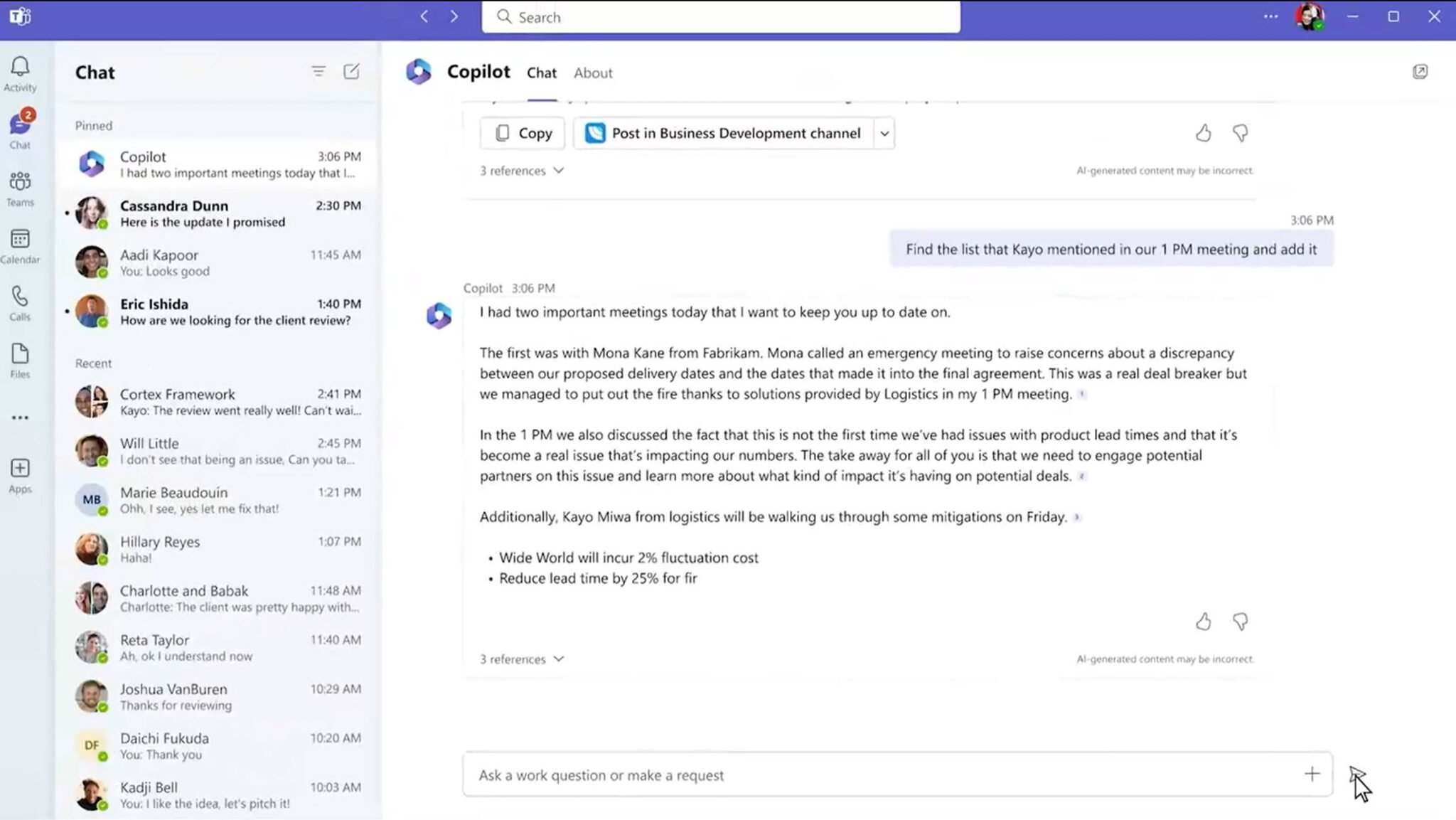
Task: Post in Business Development channel
Action: [724, 133]
